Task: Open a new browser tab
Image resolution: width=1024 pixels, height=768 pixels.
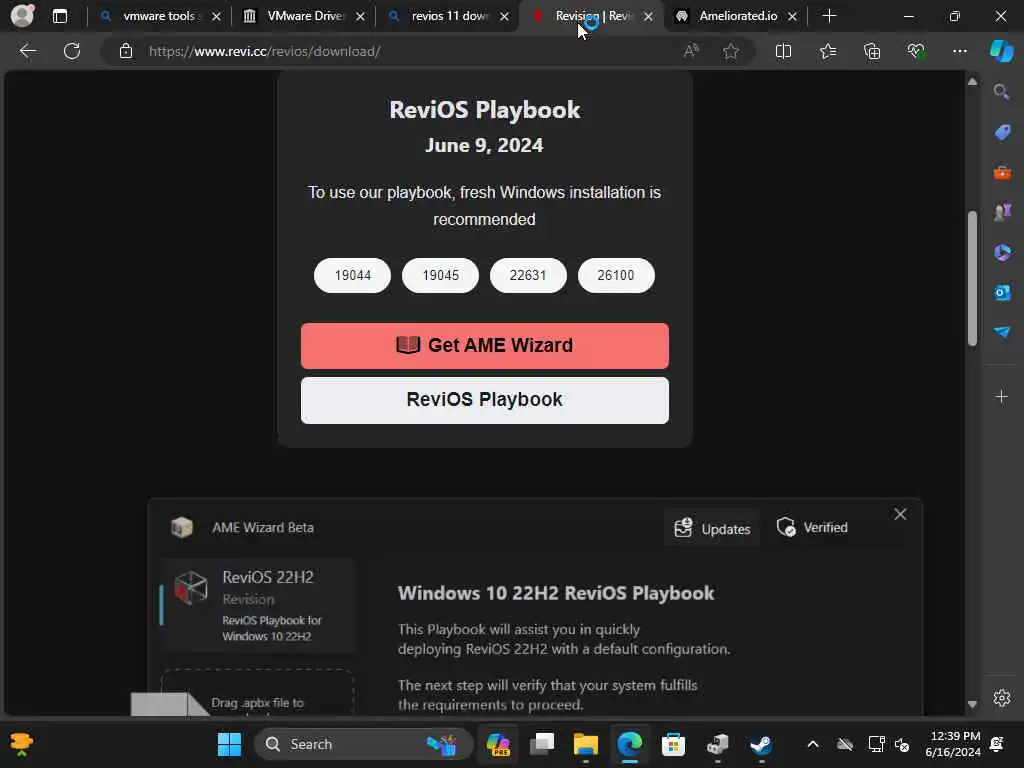Action: [x=829, y=16]
